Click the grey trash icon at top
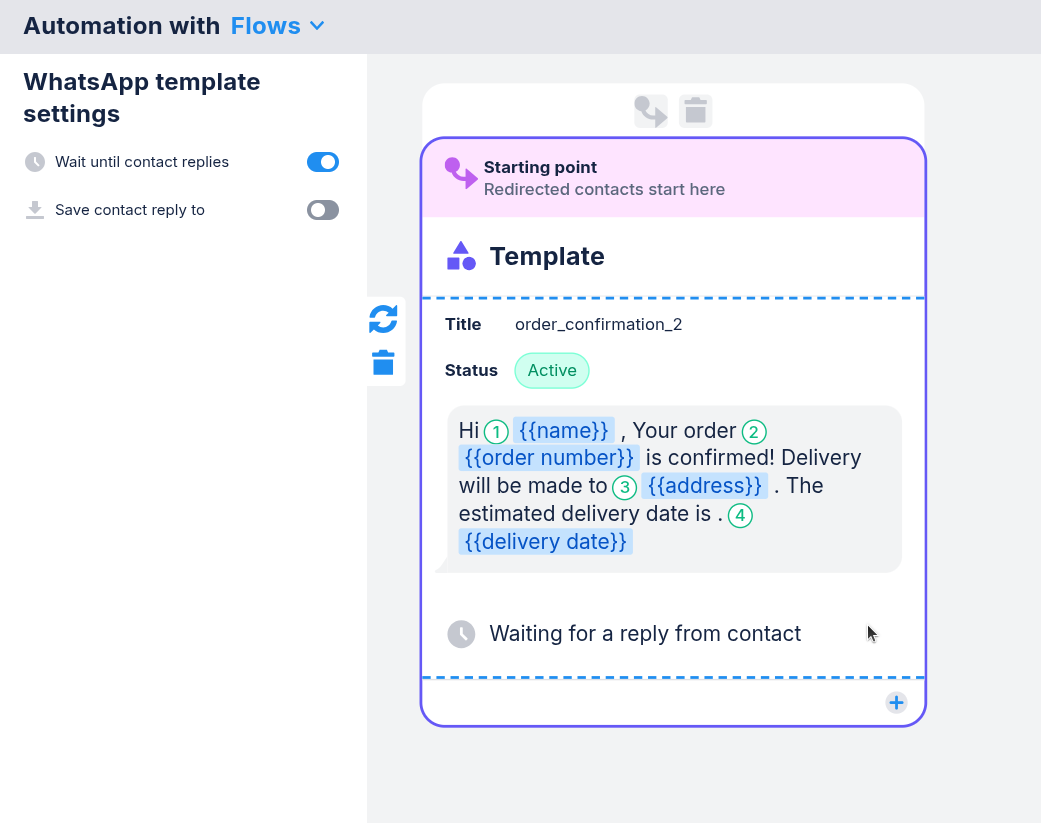This screenshot has height=823, width=1041. 696,111
